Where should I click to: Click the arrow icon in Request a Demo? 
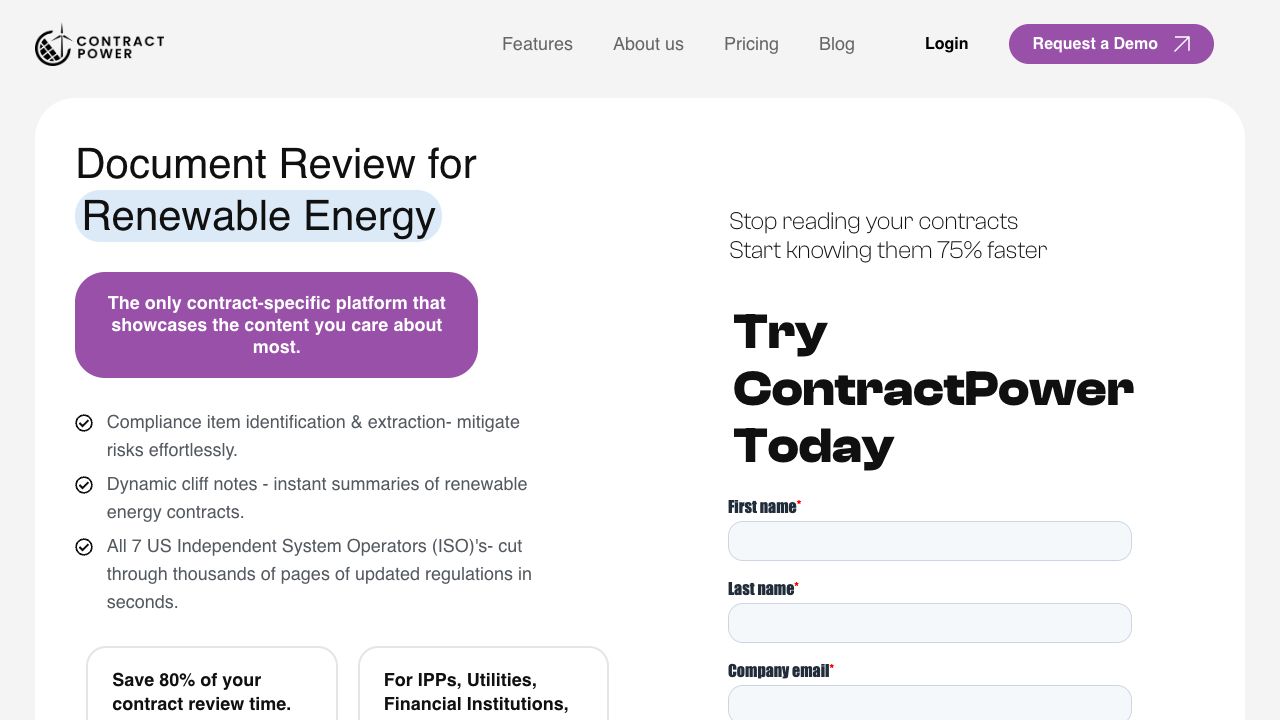(1182, 44)
